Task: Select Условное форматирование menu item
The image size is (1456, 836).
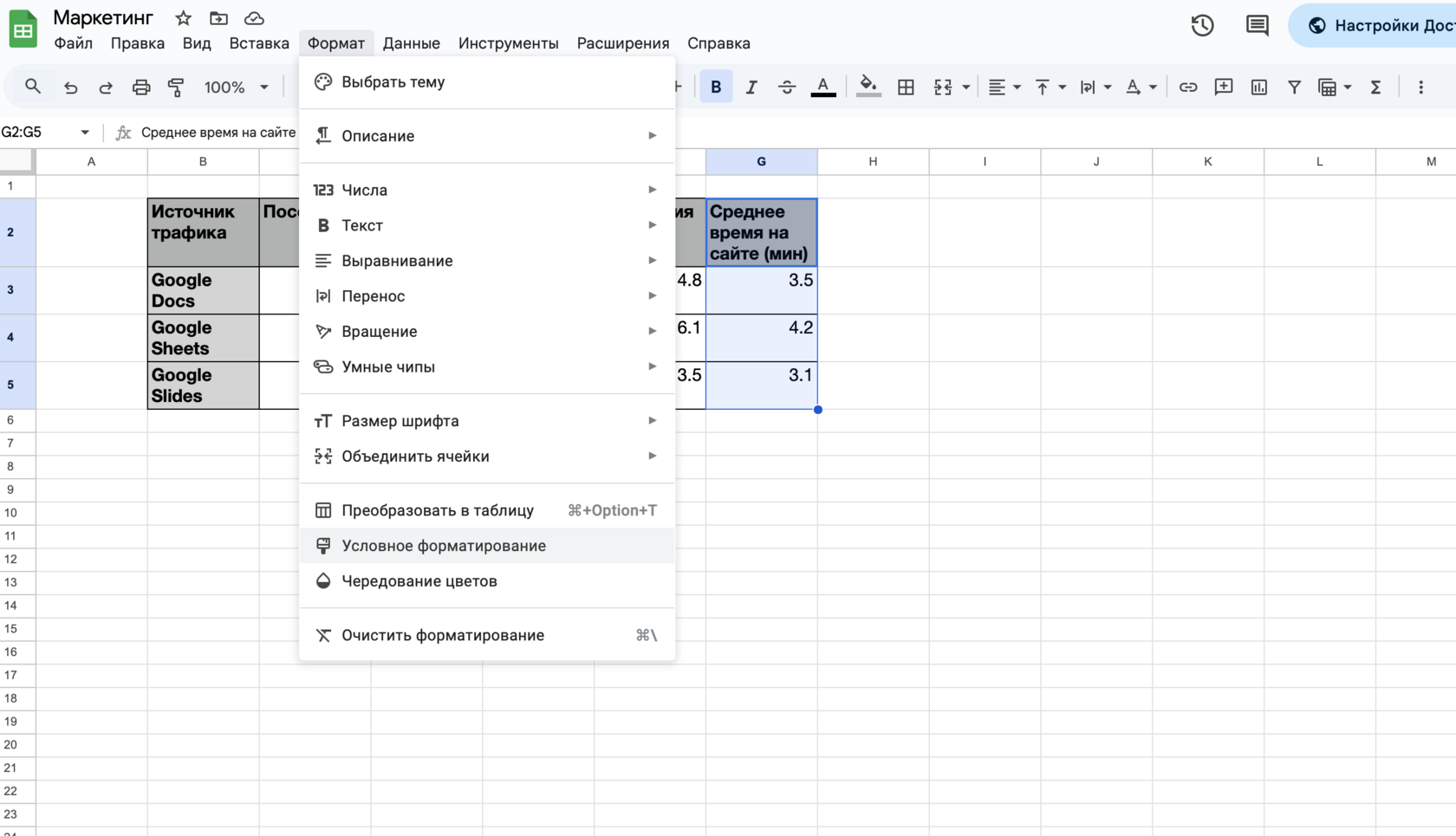Action: click(487, 546)
